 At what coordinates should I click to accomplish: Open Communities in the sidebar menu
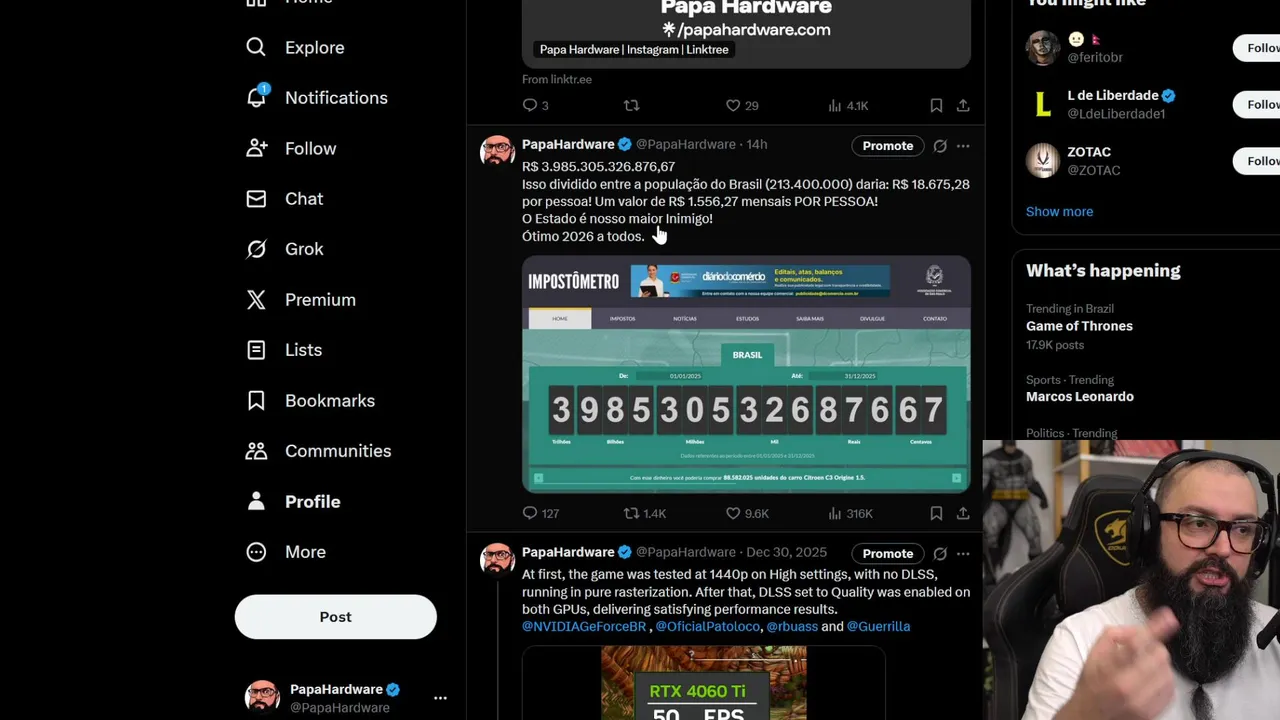point(318,451)
